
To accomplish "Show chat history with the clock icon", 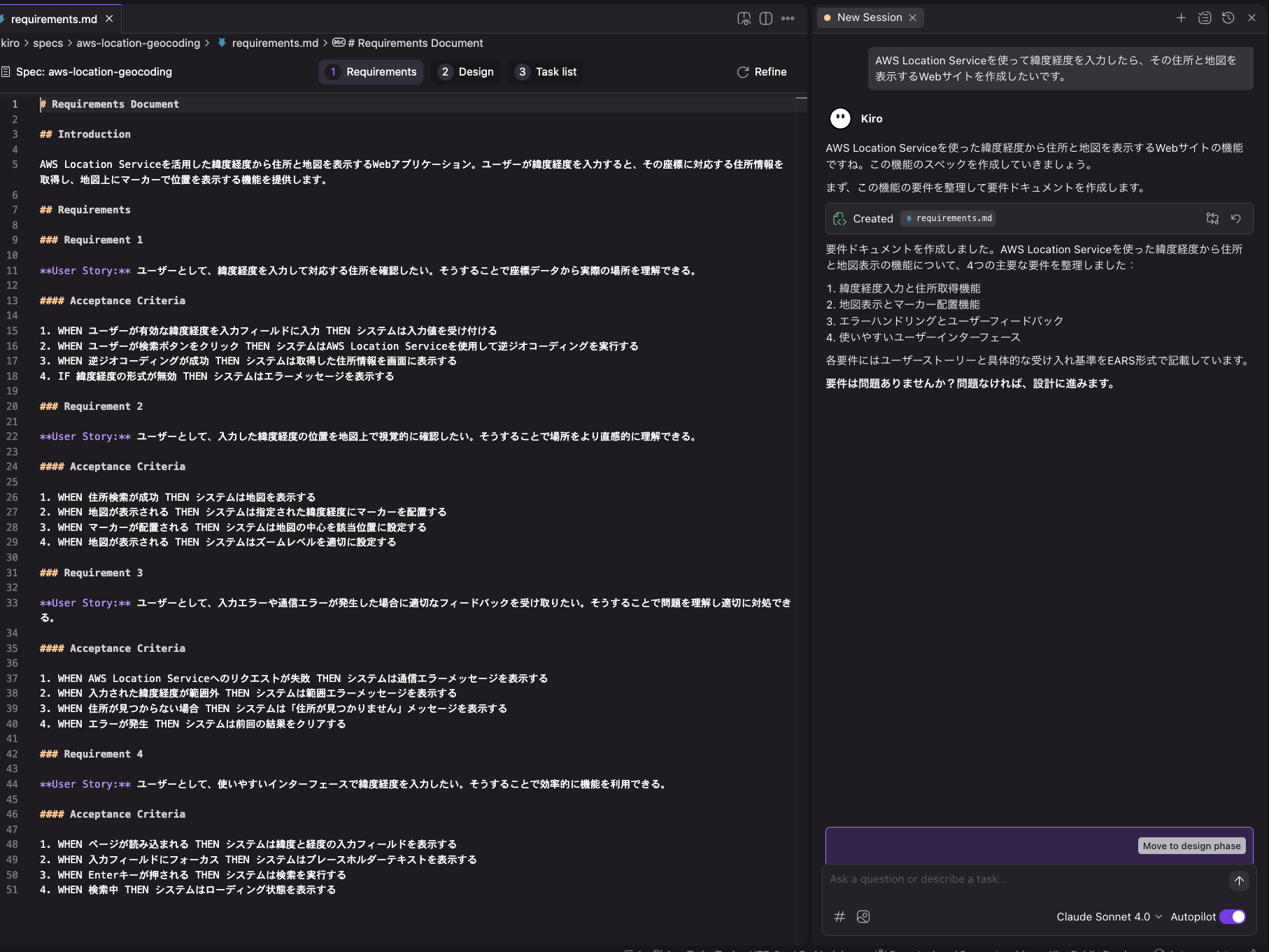I will point(1228,17).
